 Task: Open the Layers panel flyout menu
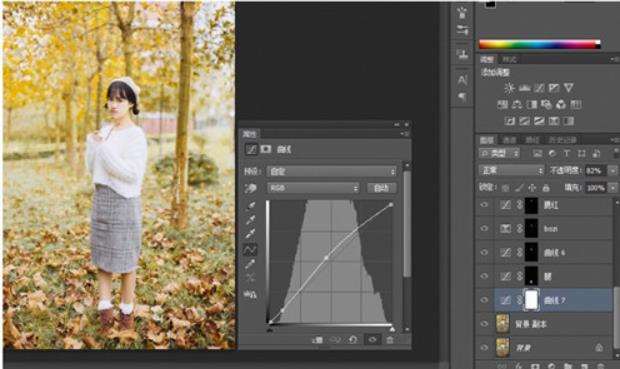(614, 140)
